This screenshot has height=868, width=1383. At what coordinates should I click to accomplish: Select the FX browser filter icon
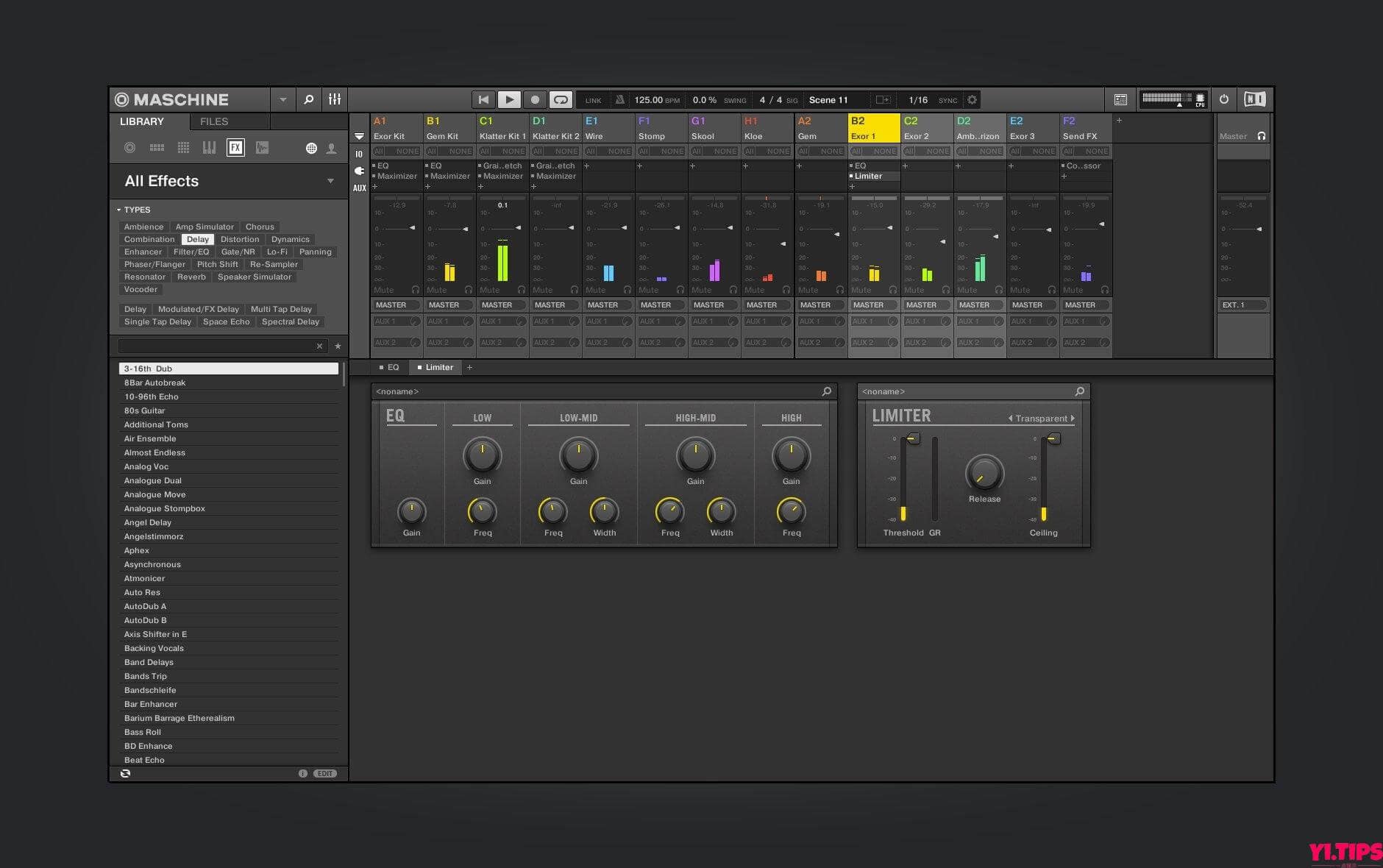point(235,148)
